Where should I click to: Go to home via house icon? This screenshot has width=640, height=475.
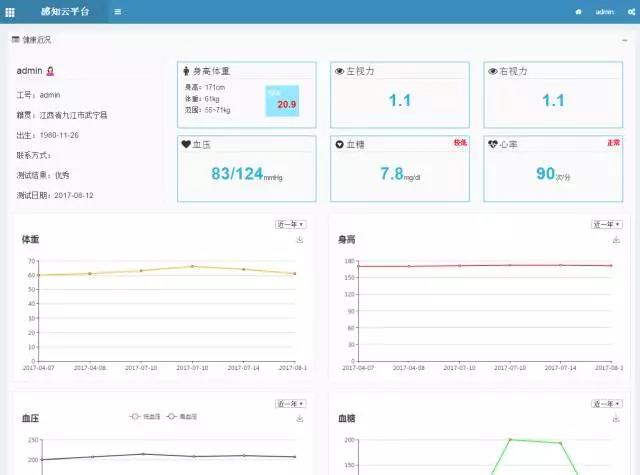(x=578, y=12)
